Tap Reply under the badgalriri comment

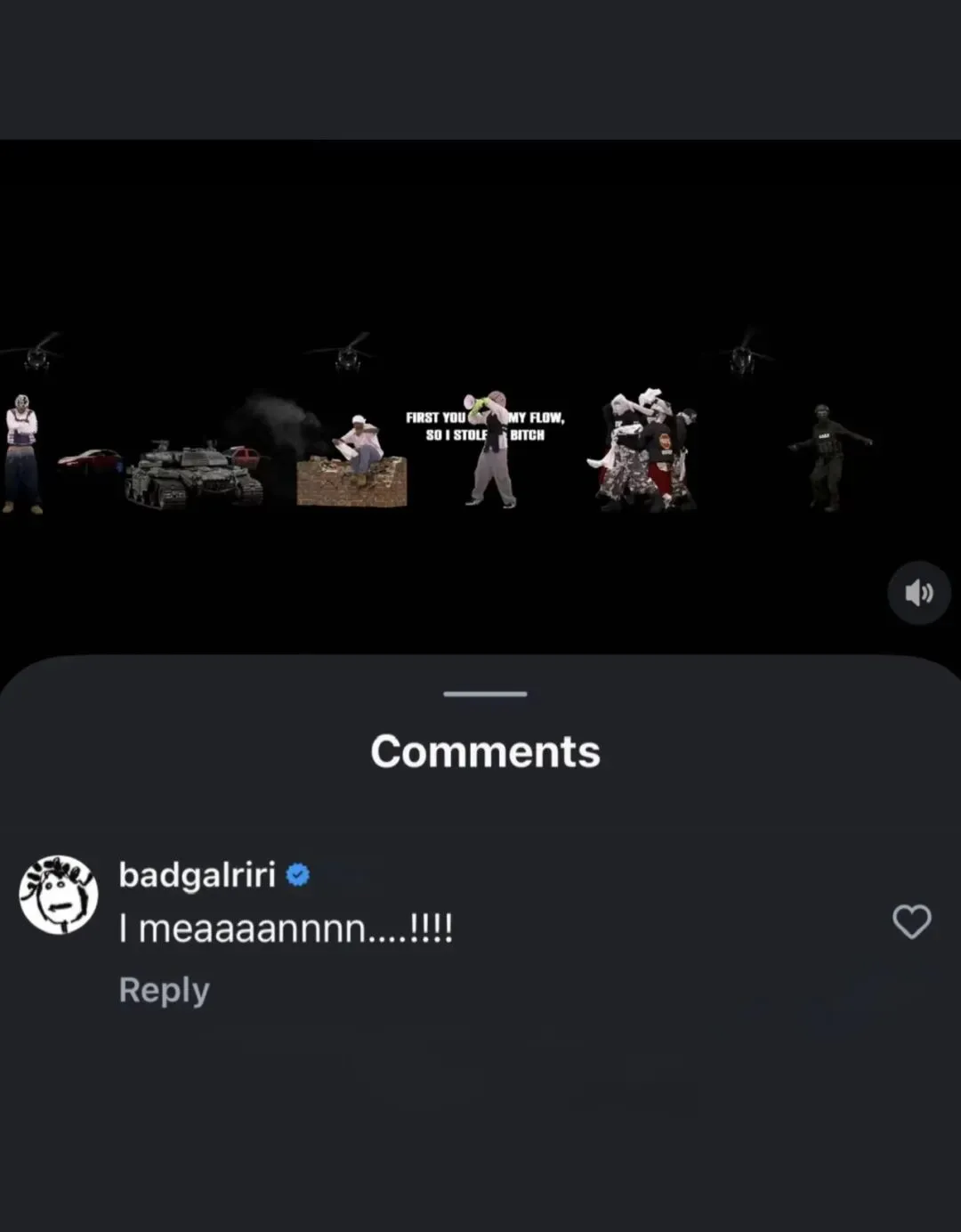coord(164,990)
